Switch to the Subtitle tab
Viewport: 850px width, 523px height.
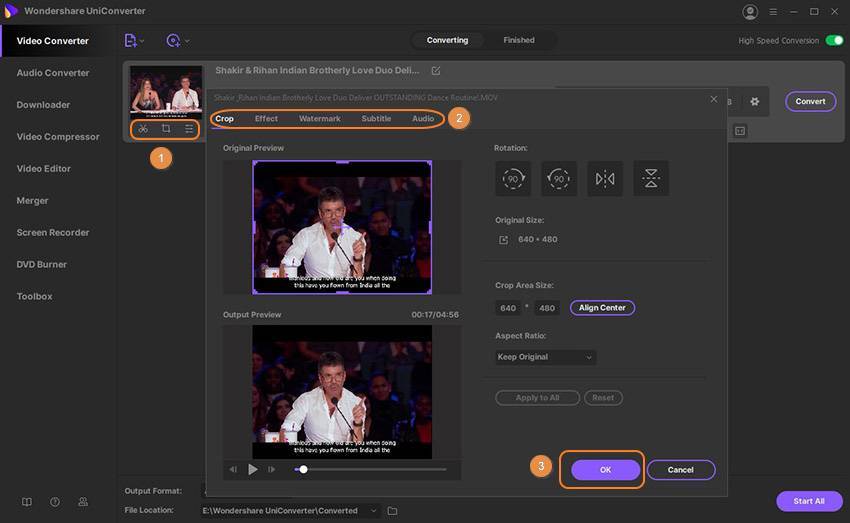[376, 119]
